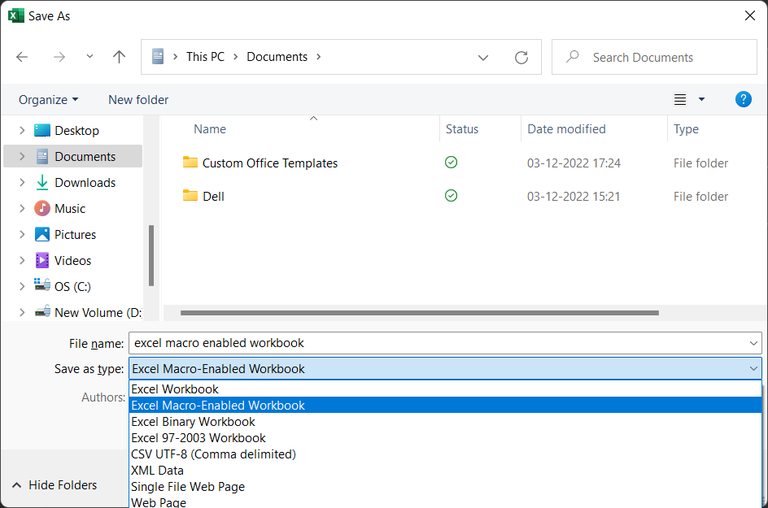The height and width of the screenshot is (508, 768).
Task: Open the help question mark icon
Action: click(x=743, y=99)
